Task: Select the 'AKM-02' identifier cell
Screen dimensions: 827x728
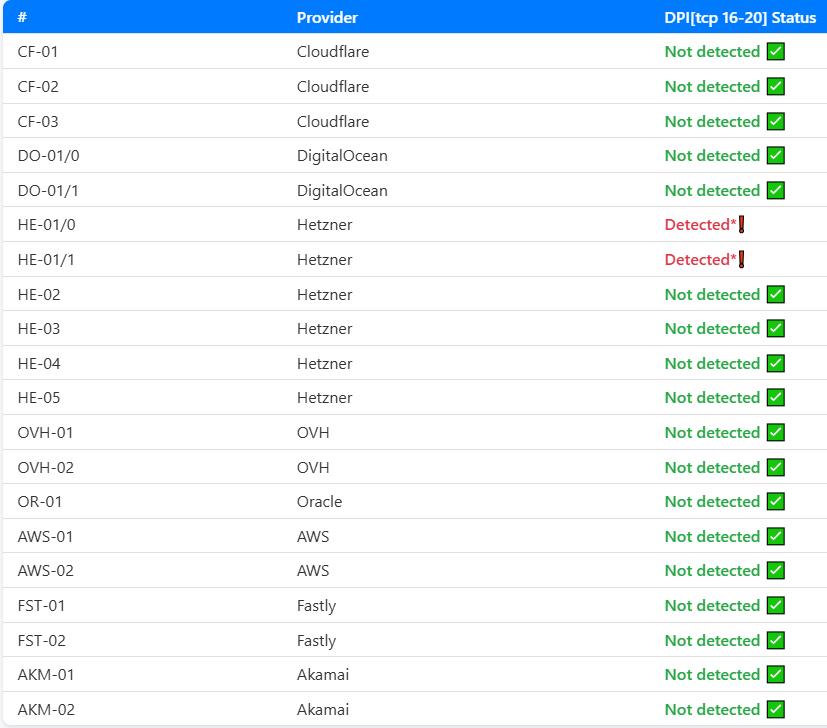Action: tap(46, 710)
